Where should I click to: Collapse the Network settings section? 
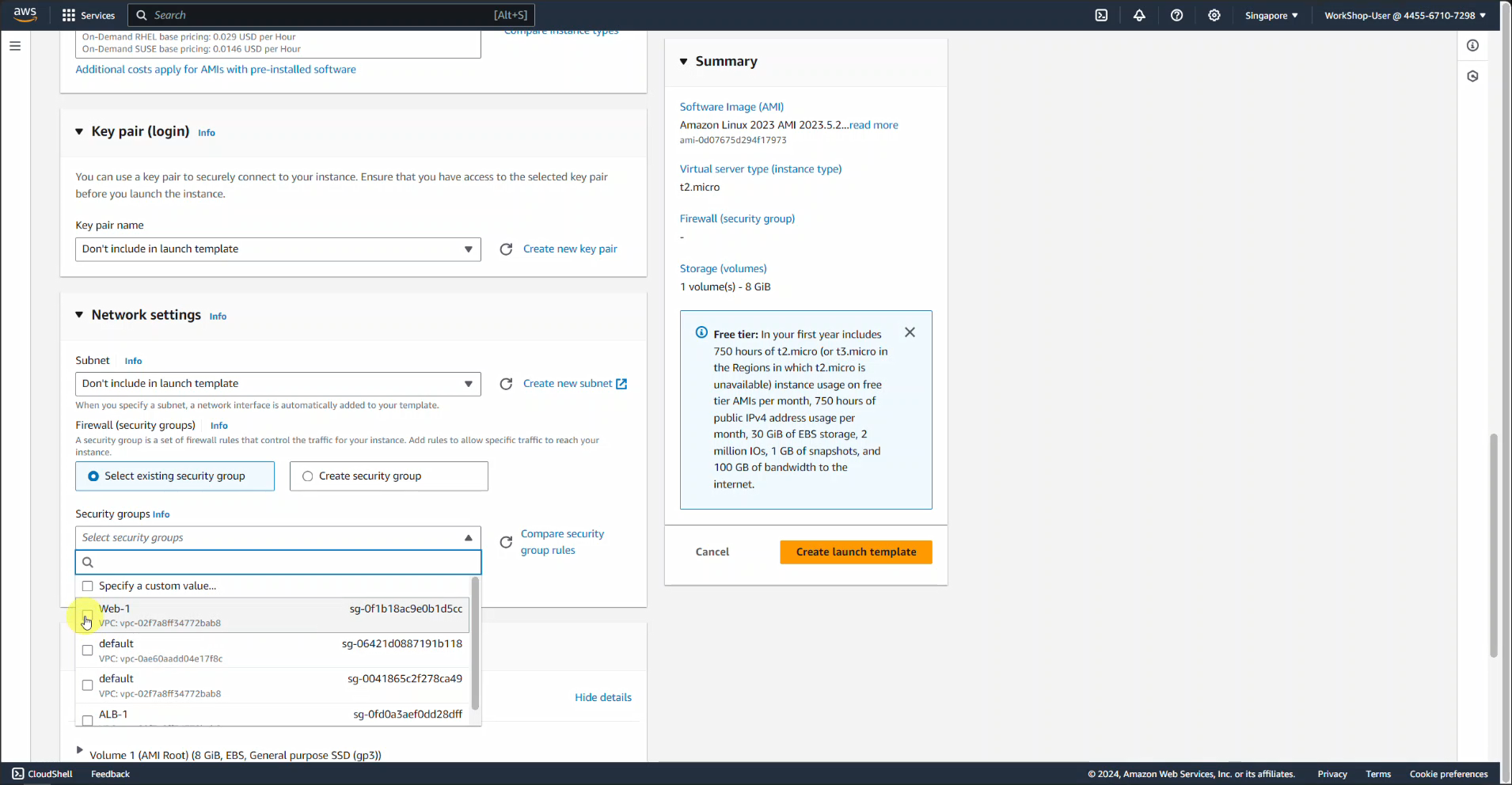click(x=79, y=315)
